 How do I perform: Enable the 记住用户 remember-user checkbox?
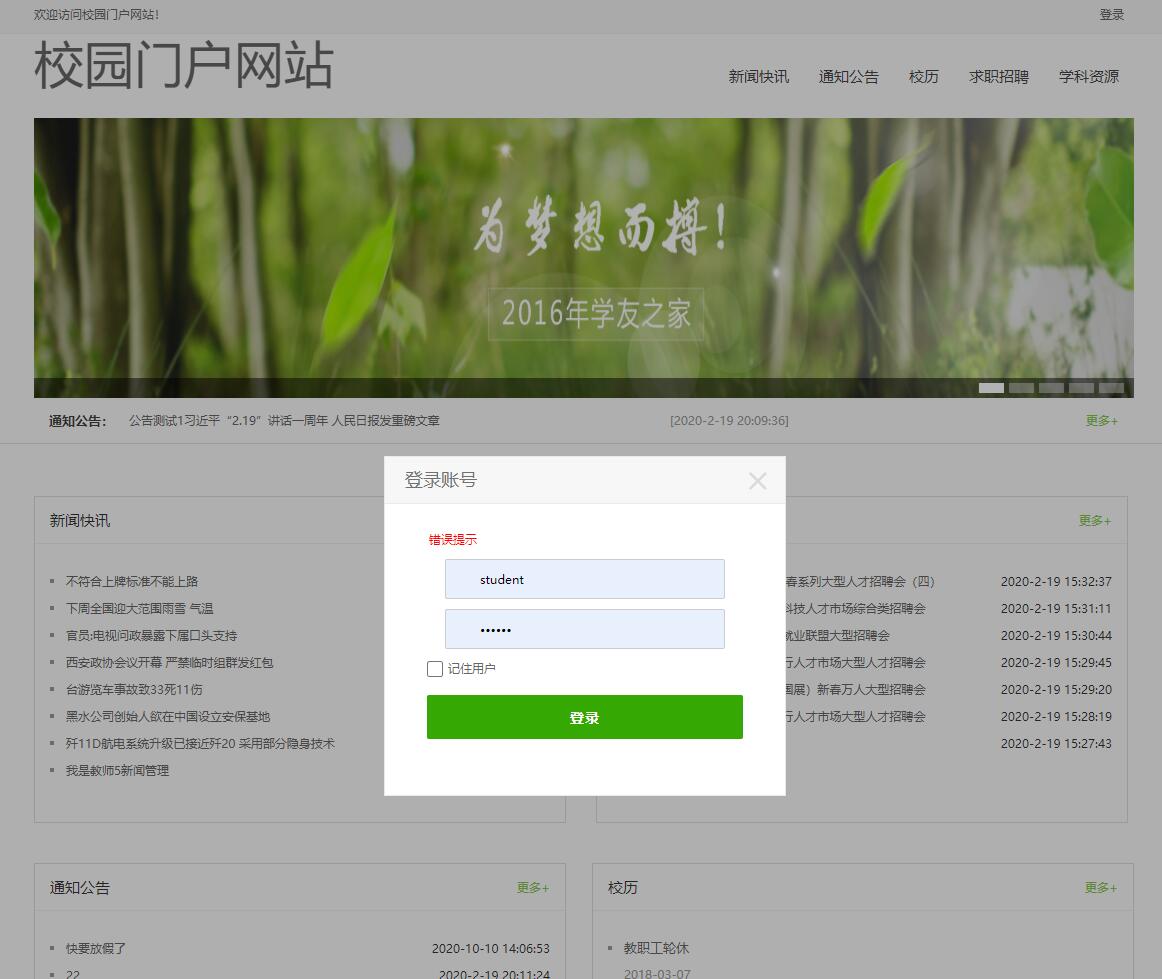pyautogui.click(x=434, y=668)
